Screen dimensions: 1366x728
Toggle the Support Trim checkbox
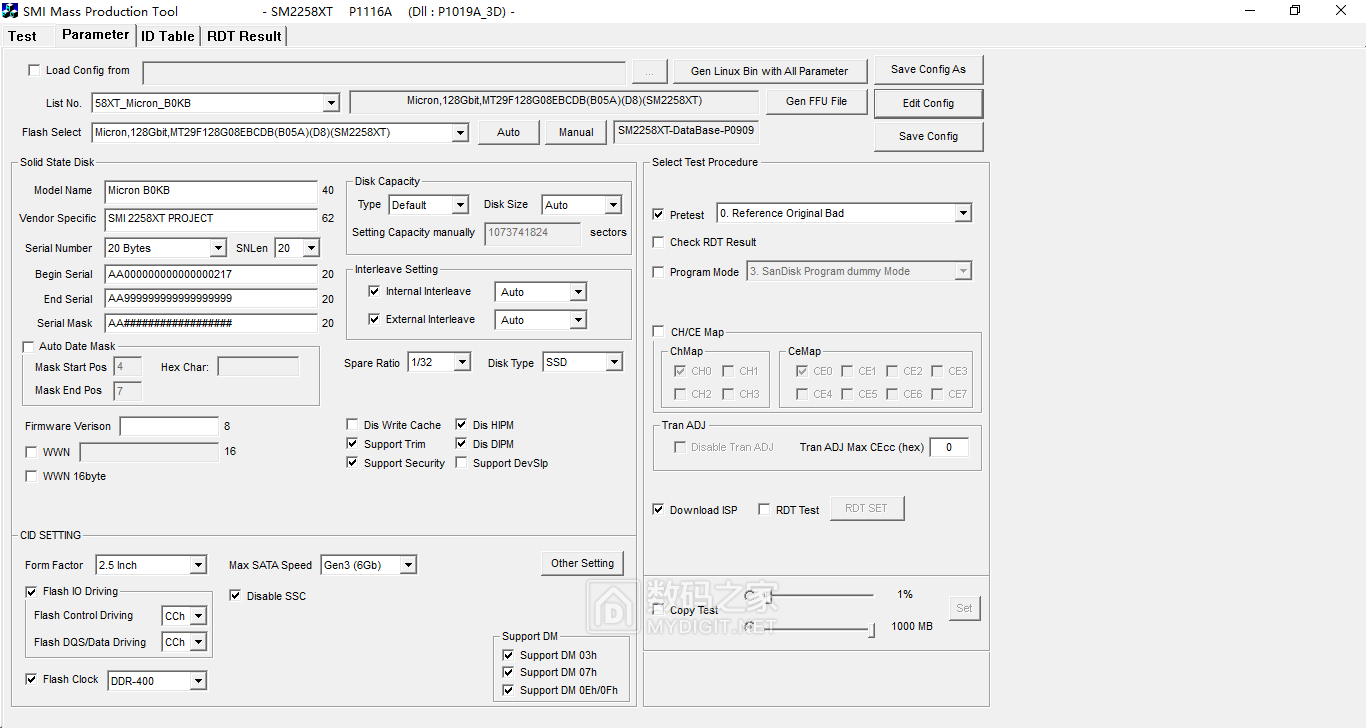(352, 444)
